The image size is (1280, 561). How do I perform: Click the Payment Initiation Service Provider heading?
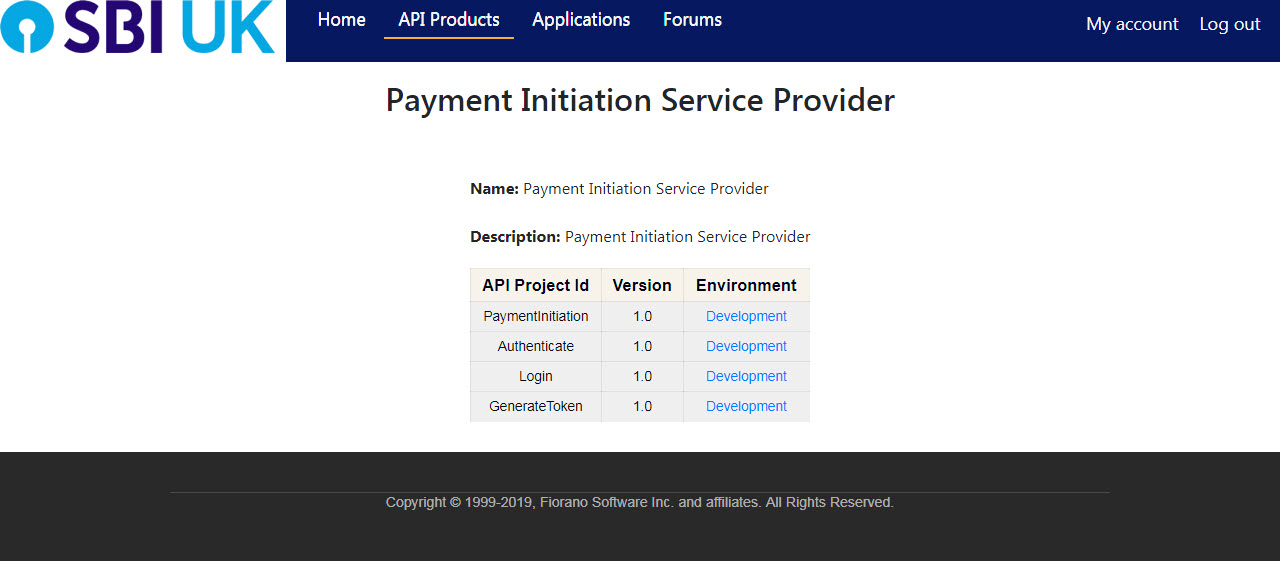[x=640, y=100]
